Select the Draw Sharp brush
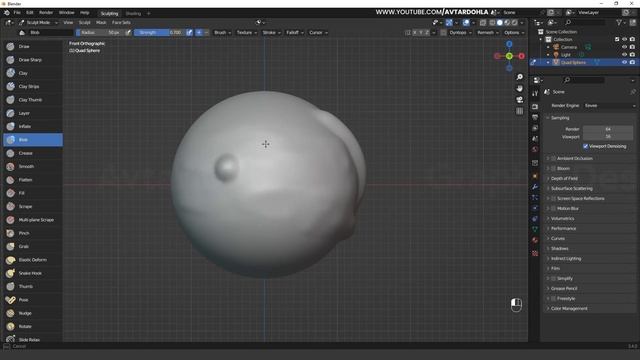Image resolution: width=640 pixels, height=360 pixels. pos(33,60)
